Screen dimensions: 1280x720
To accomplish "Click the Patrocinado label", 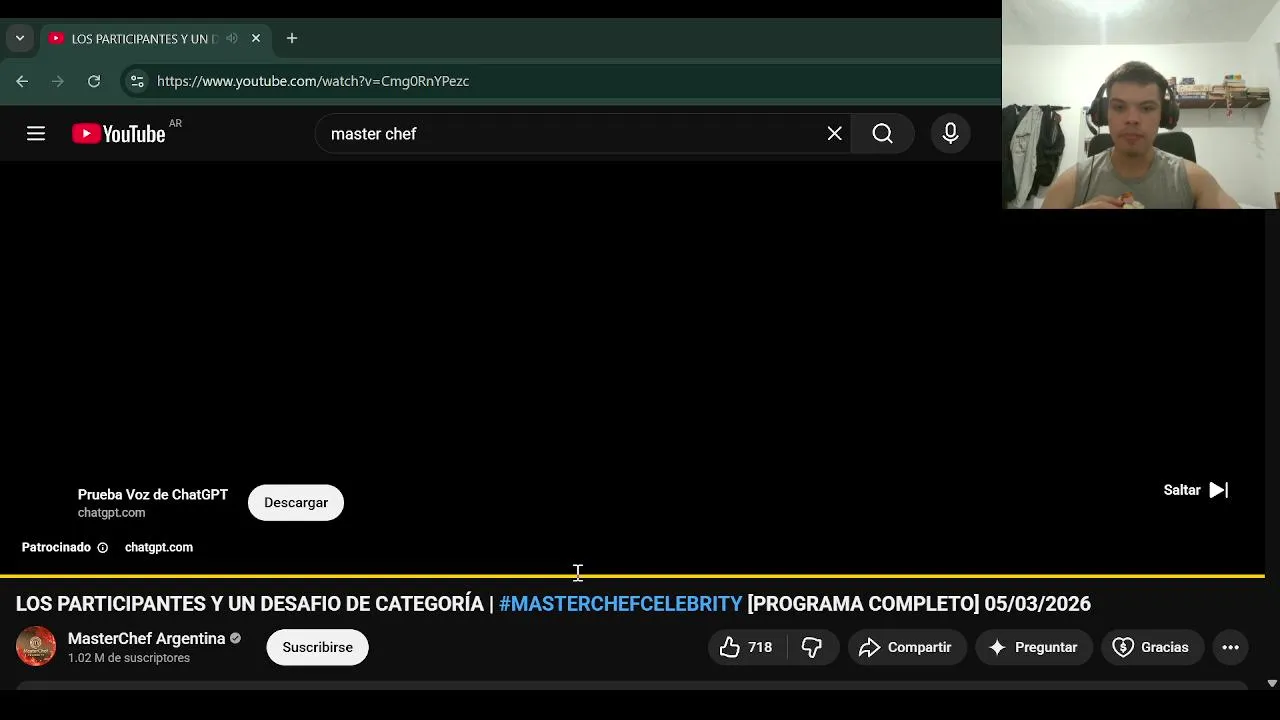I will [x=56, y=547].
